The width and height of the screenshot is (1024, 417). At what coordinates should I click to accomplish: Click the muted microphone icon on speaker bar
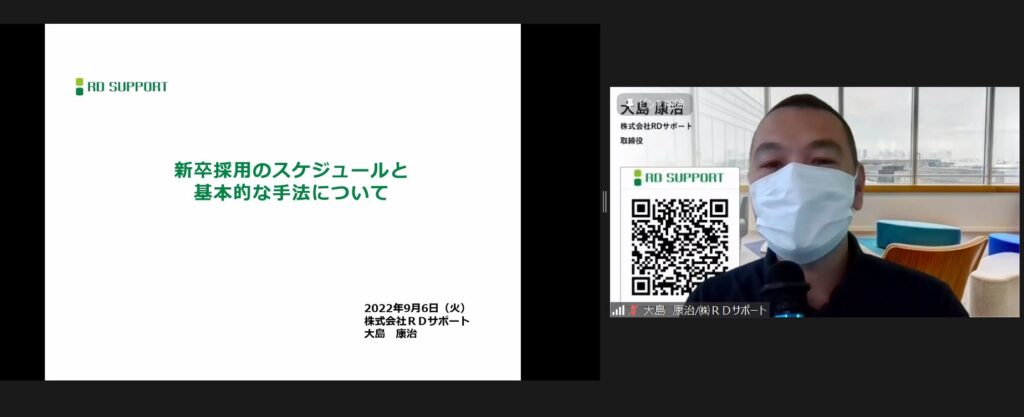(x=633, y=311)
